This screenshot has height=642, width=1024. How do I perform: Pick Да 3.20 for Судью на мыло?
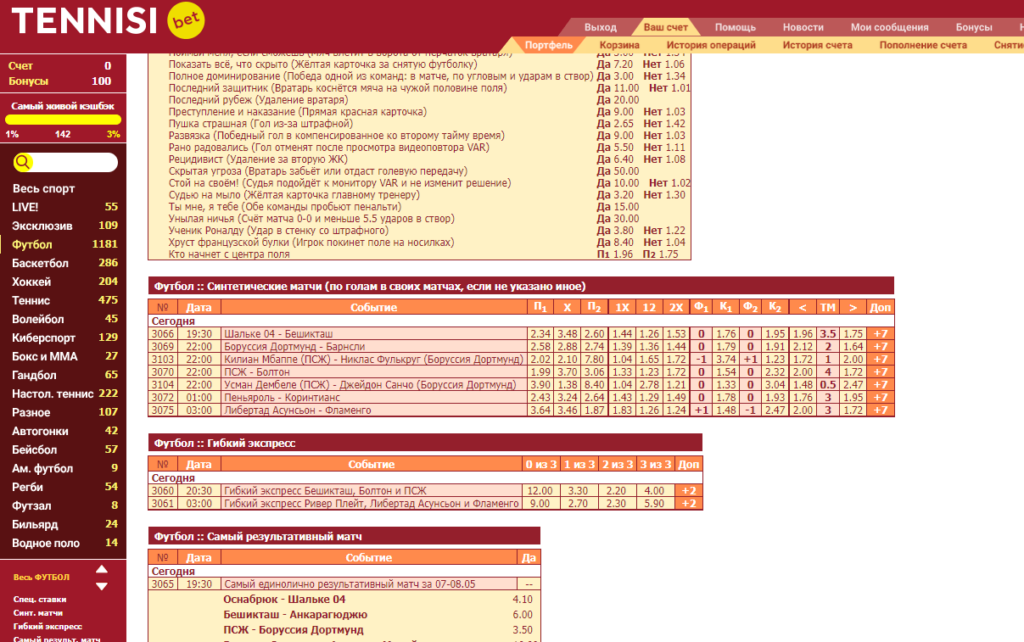(615, 195)
